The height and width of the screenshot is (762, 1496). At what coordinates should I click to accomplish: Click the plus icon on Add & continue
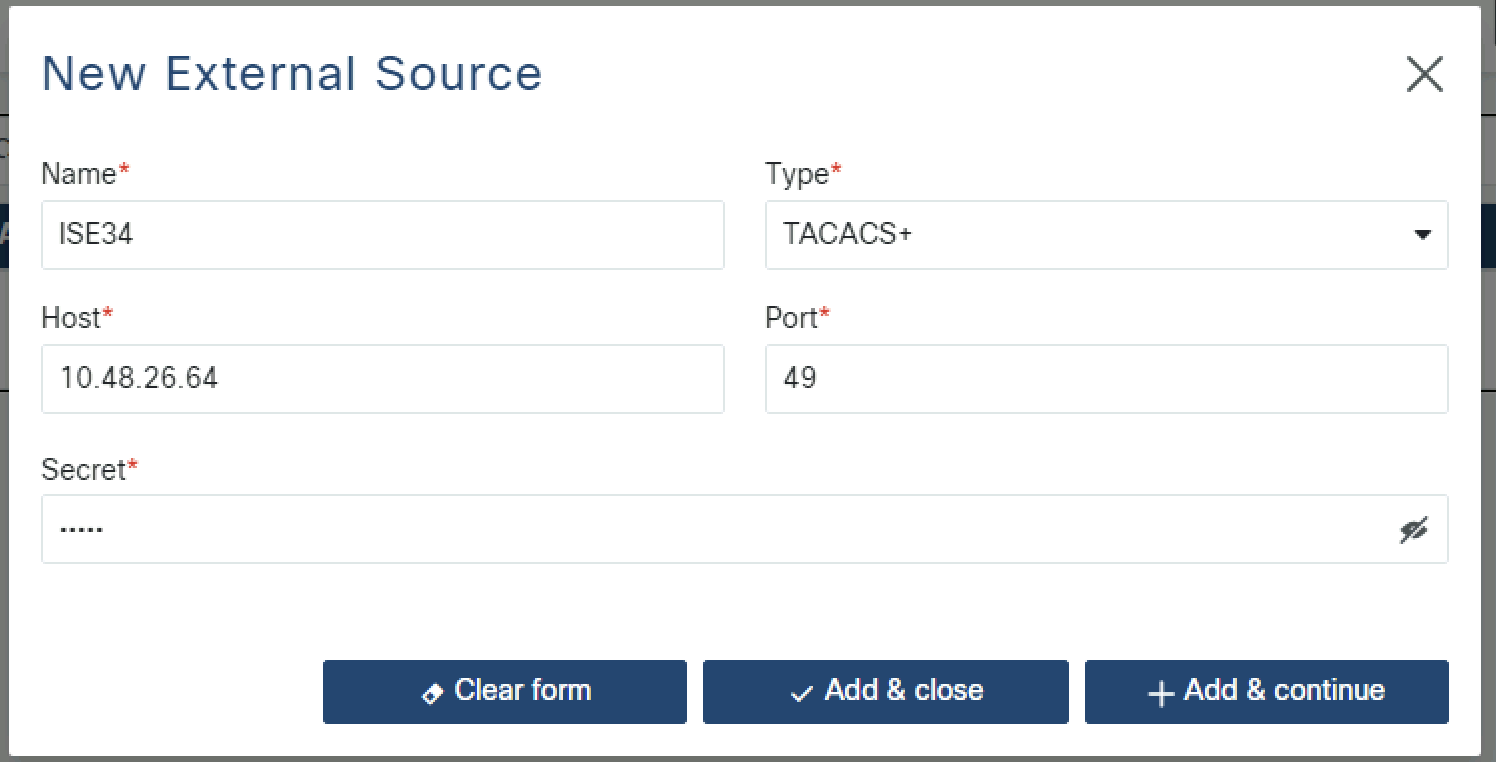click(x=1161, y=693)
